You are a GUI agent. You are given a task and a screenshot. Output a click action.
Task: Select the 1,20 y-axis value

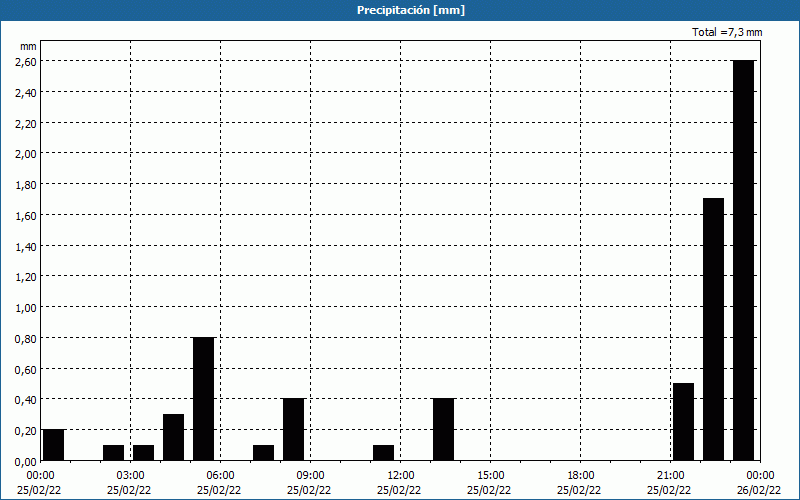pyautogui.click(x=26, y=277)
